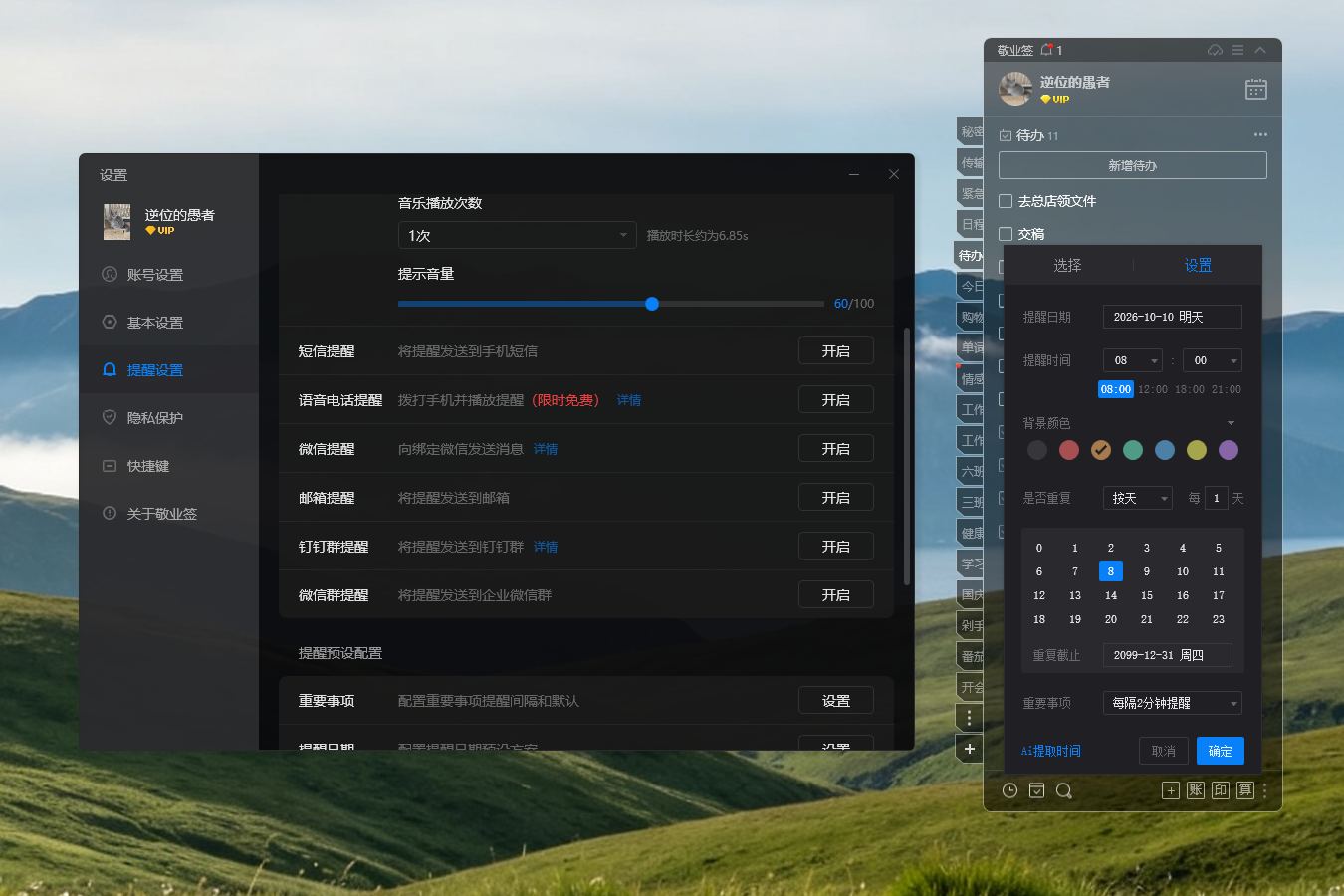Open the 重要事项 dropdown showing 每隔2分钟提醒
Screen dimensions: 1344x896
(1173, 703)
